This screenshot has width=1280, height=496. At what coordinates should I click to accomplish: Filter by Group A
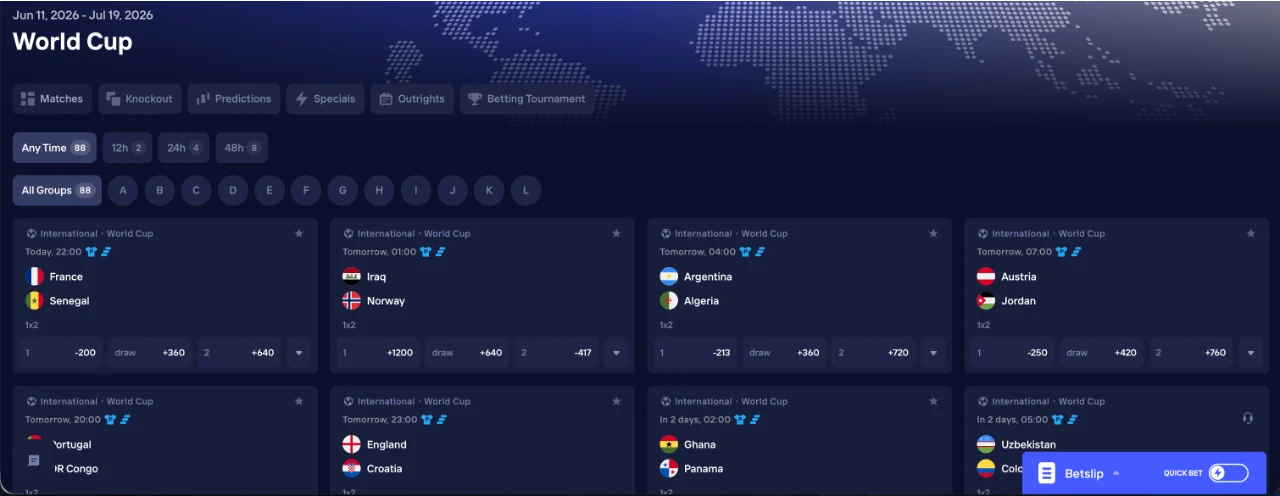123,190
